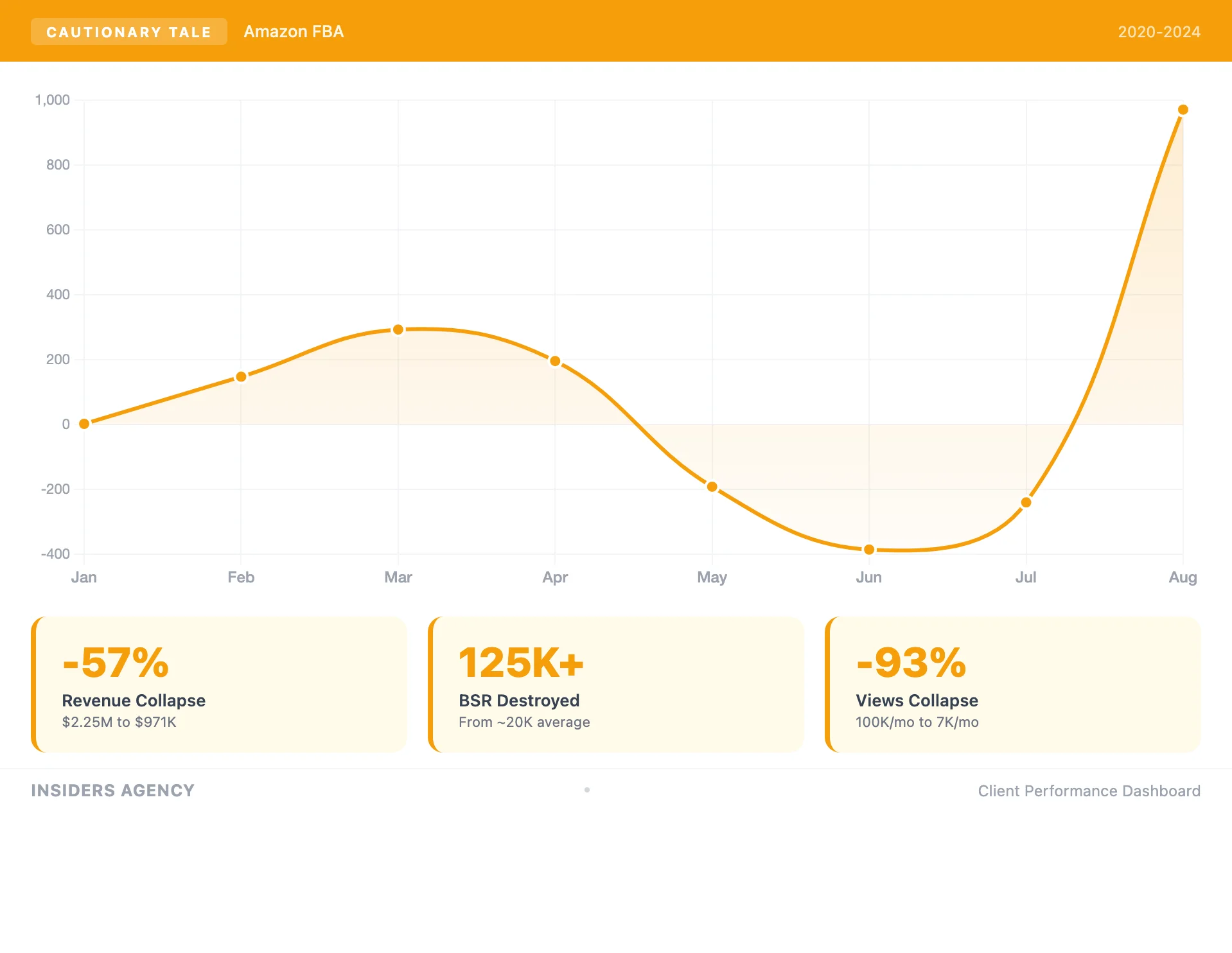Select the May data point marker

point(712,487)
